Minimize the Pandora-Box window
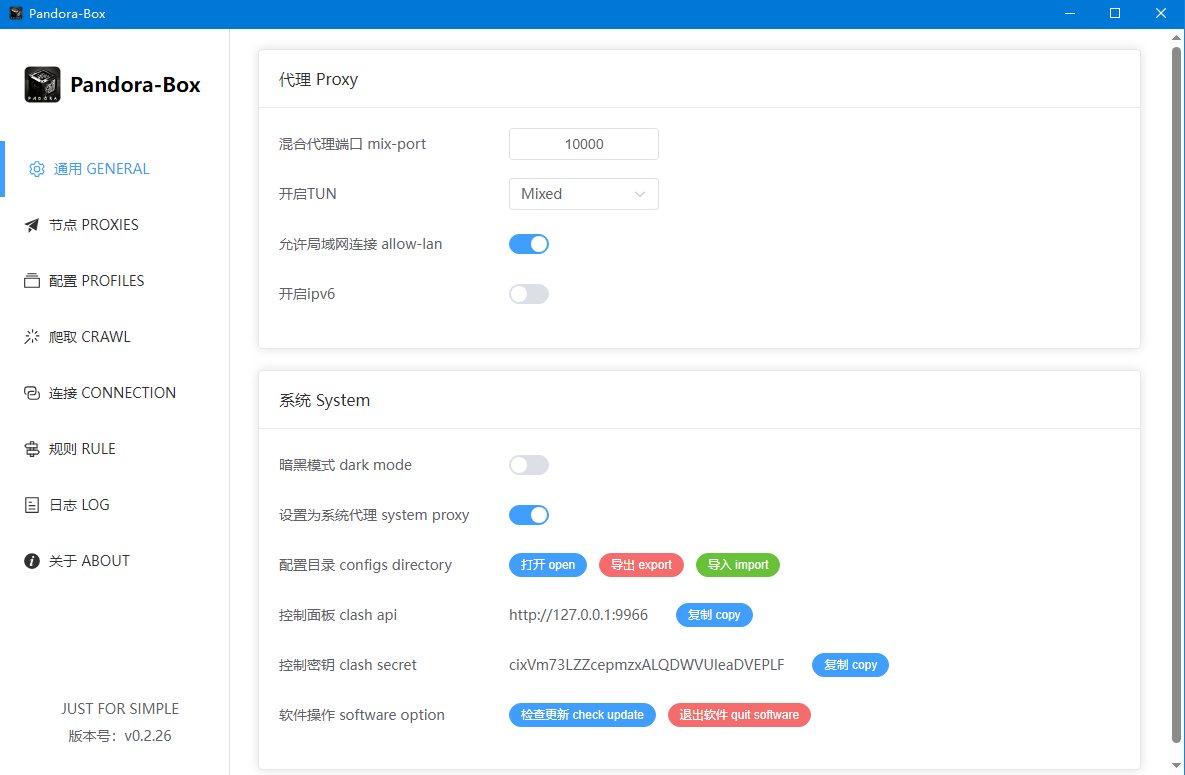1185x775 pixels. click(x=1070, y=14)
